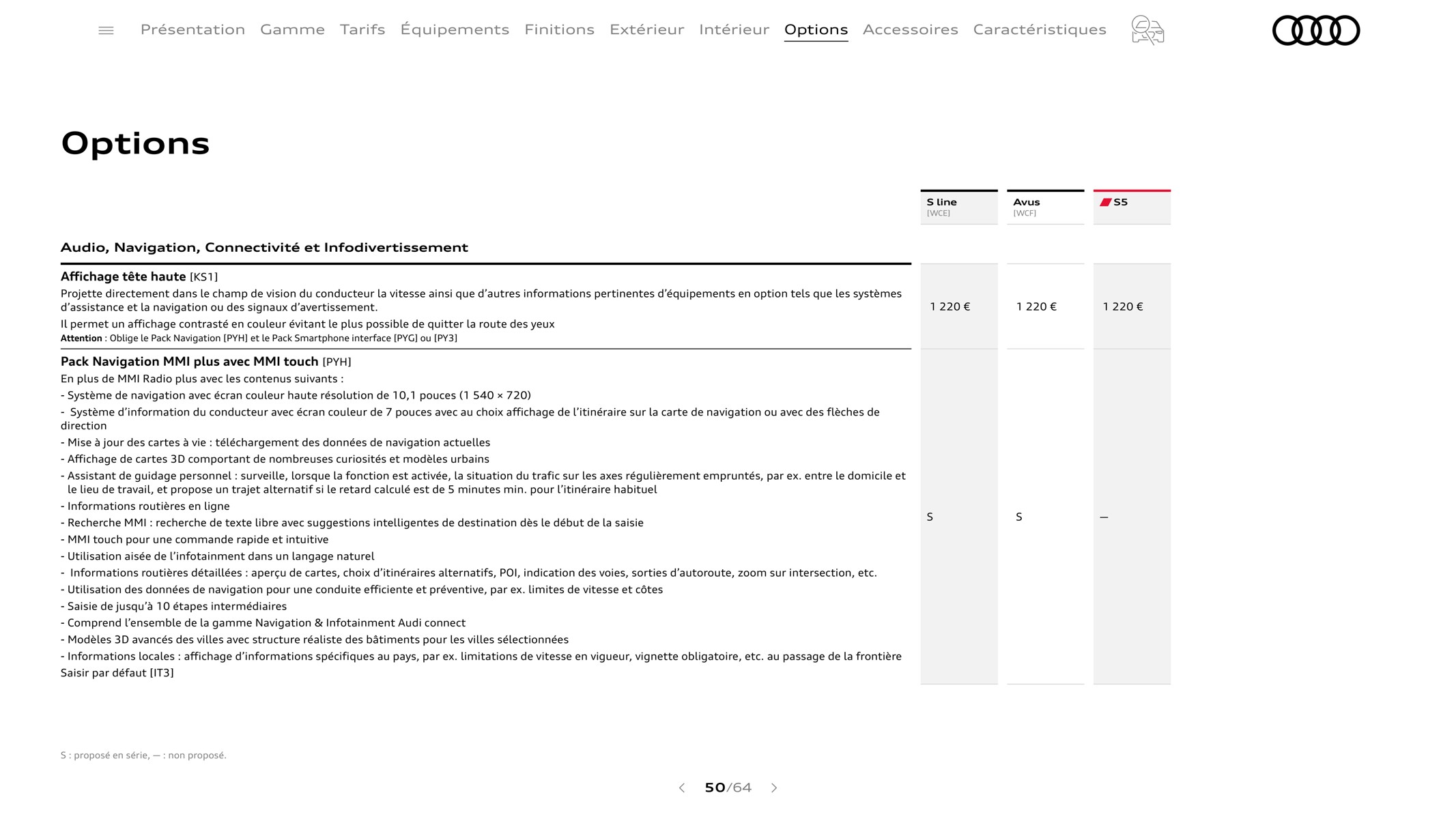1456x819 pixels.
Task: Click the Avus 1 220 € price
Action: [1036, 306]
